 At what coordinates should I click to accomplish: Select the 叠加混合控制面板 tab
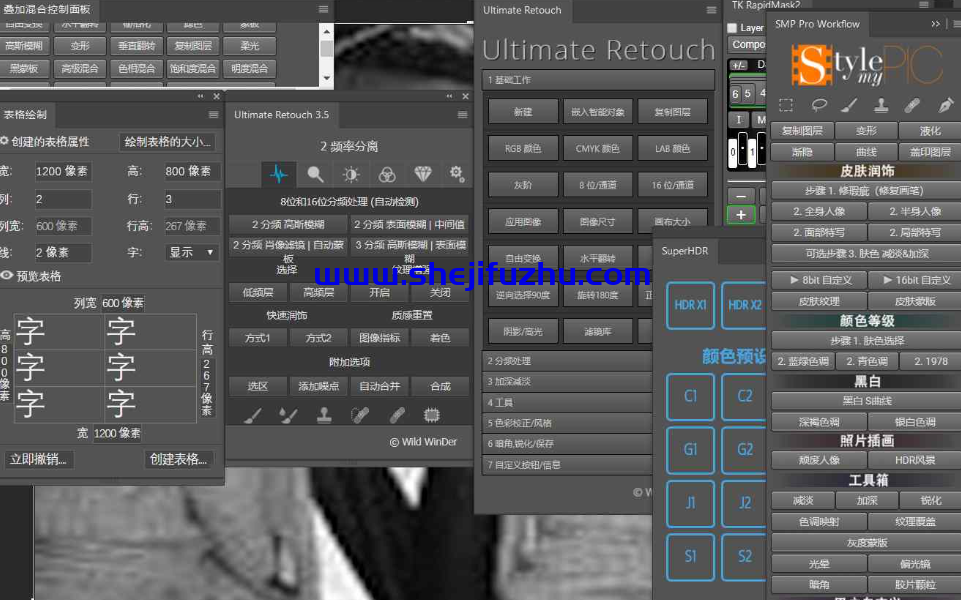coord(47,9)
